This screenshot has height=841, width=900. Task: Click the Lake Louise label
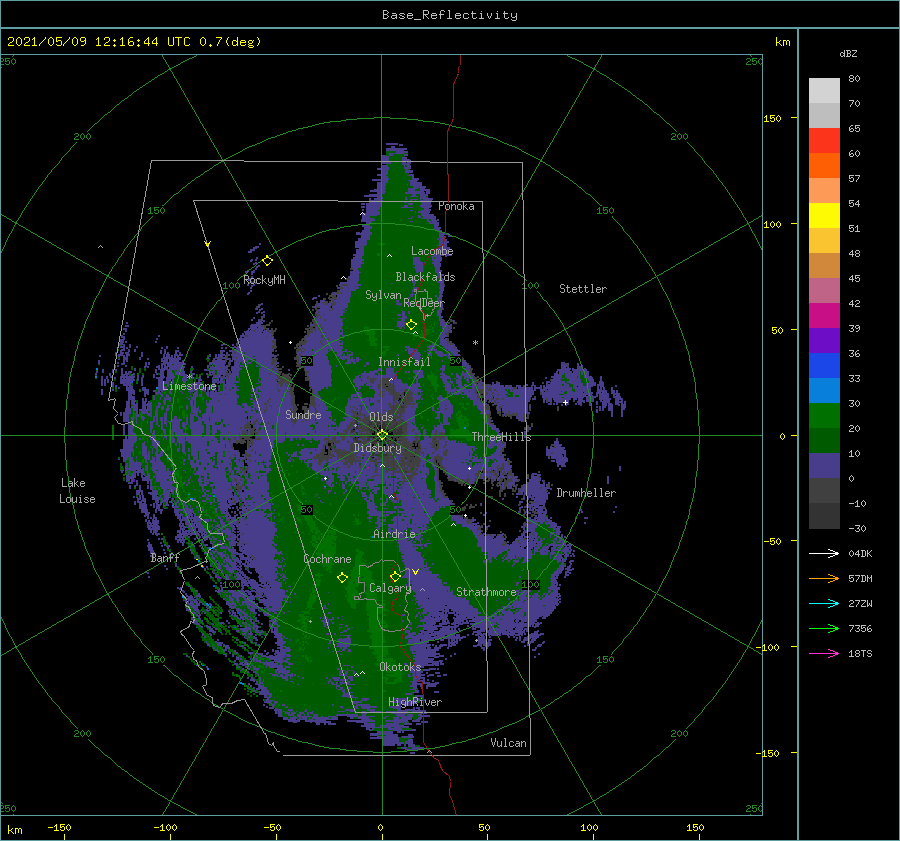pyautogui.click(x=77, y=491)
